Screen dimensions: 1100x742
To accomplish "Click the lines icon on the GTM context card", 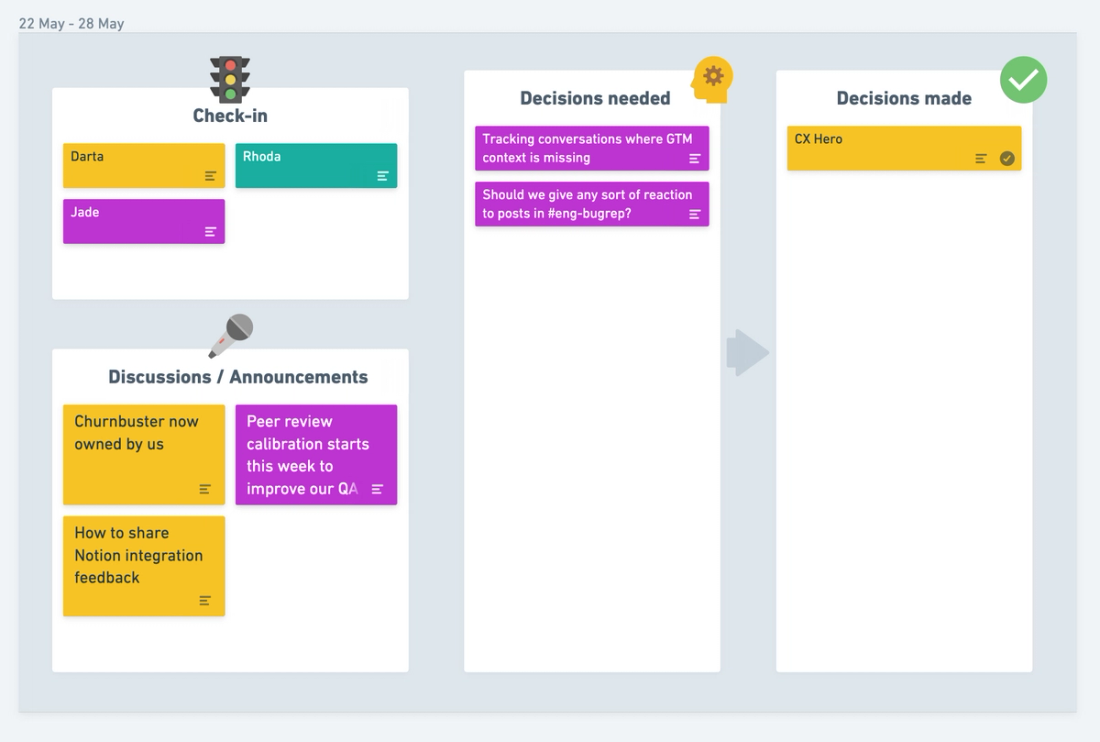I will [695, 160].
